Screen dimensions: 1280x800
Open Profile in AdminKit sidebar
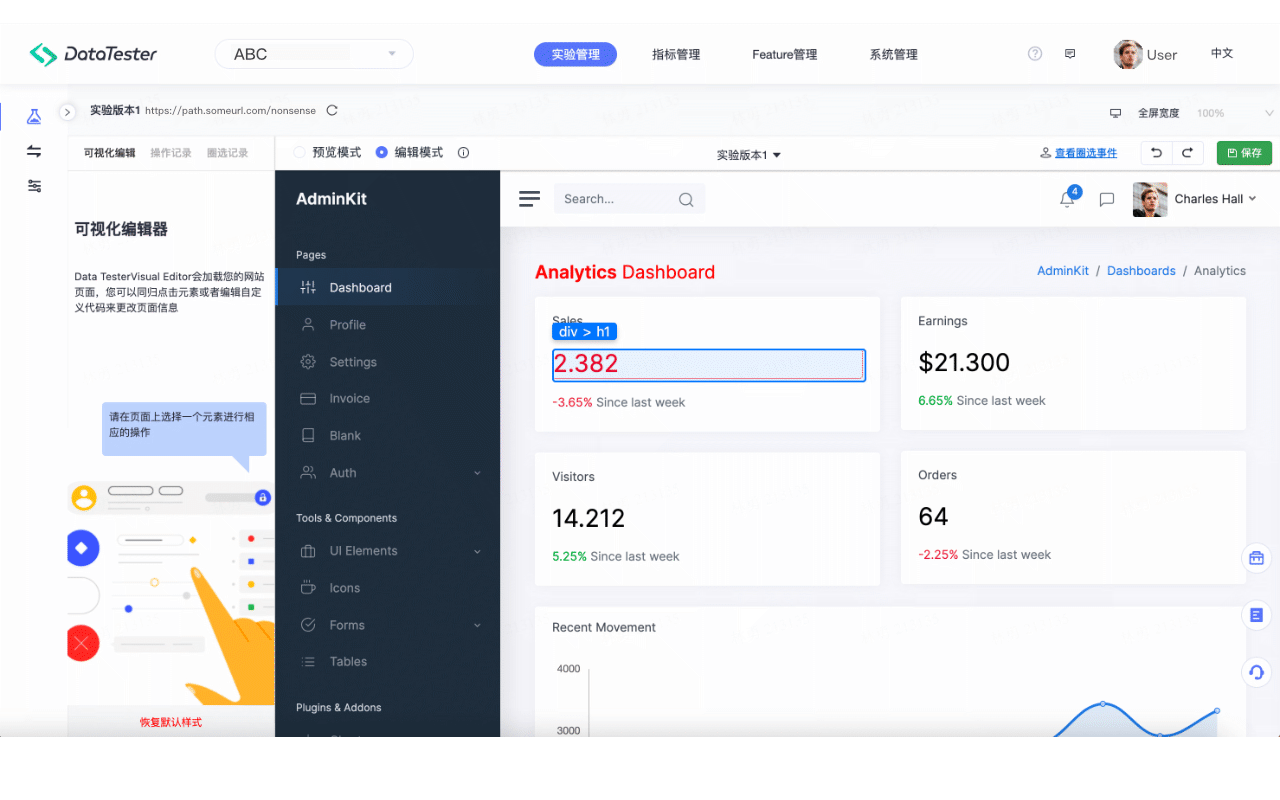(388, 325)
